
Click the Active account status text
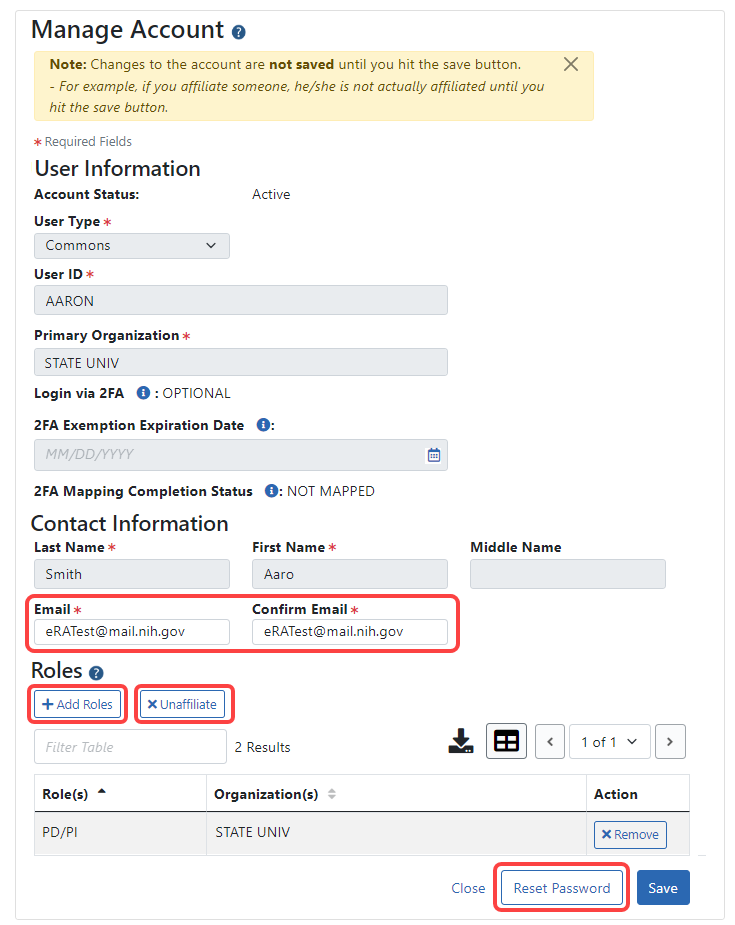[271, 194]
